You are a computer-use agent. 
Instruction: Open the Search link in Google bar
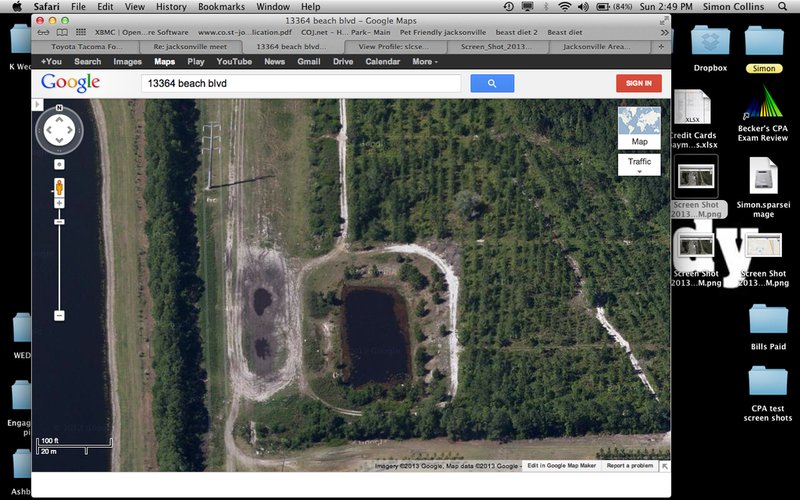pyautogui.click(x=88, y=61)
